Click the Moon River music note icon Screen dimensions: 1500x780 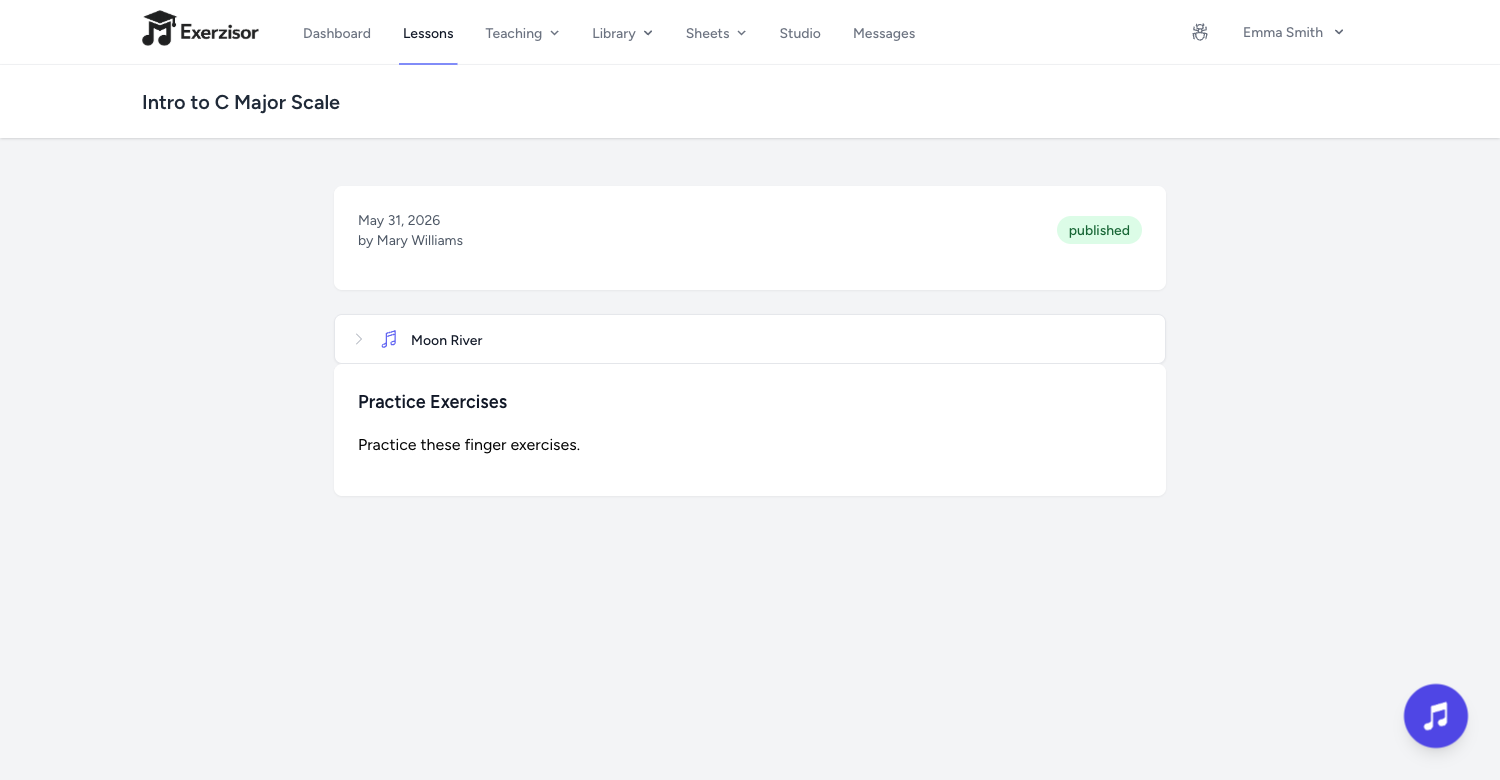tap(389, 339)
